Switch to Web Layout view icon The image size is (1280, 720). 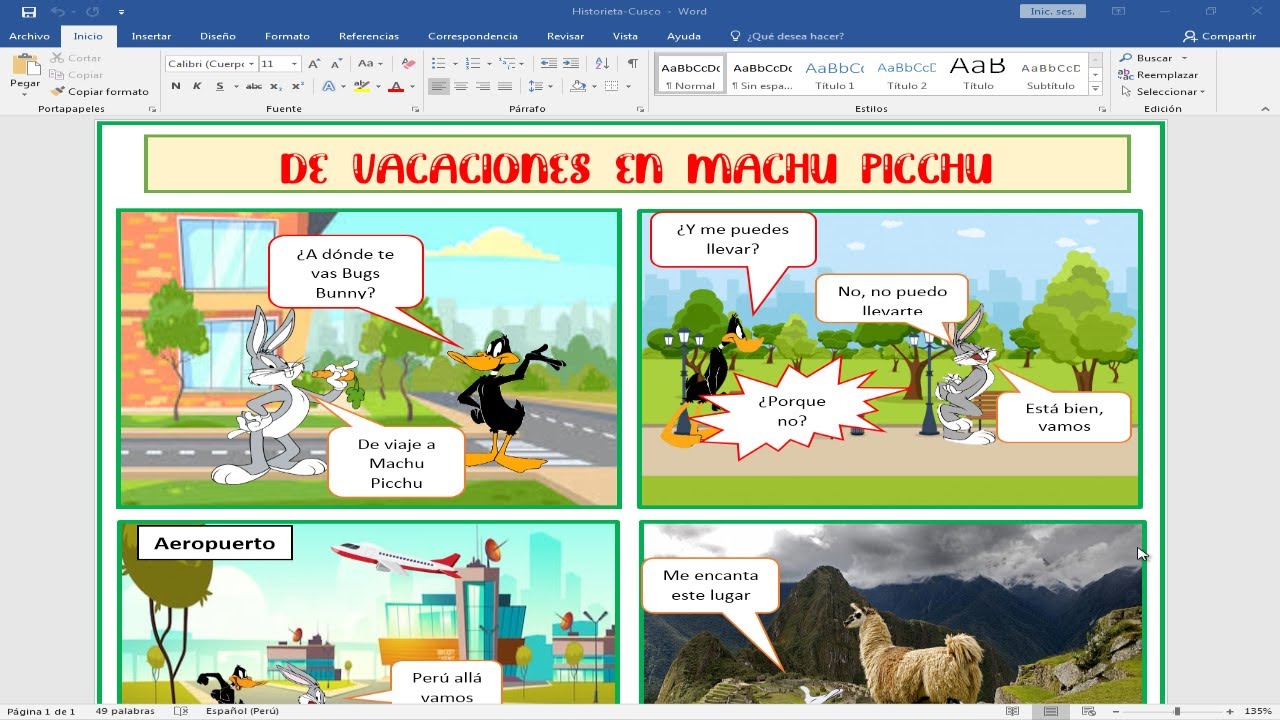click(x=1087, y=711)
